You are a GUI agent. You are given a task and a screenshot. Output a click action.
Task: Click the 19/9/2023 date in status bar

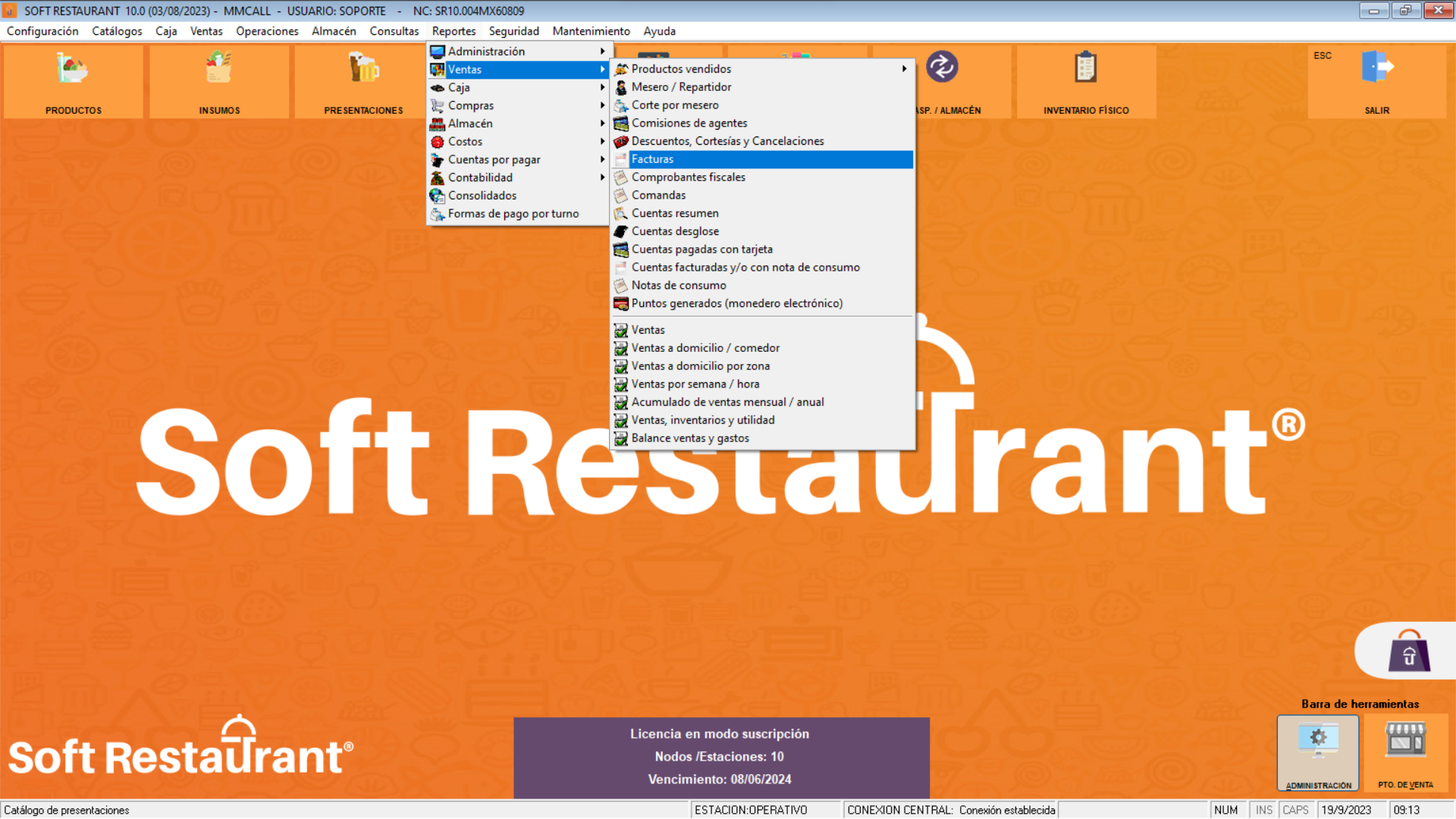tap(1346, 810)
